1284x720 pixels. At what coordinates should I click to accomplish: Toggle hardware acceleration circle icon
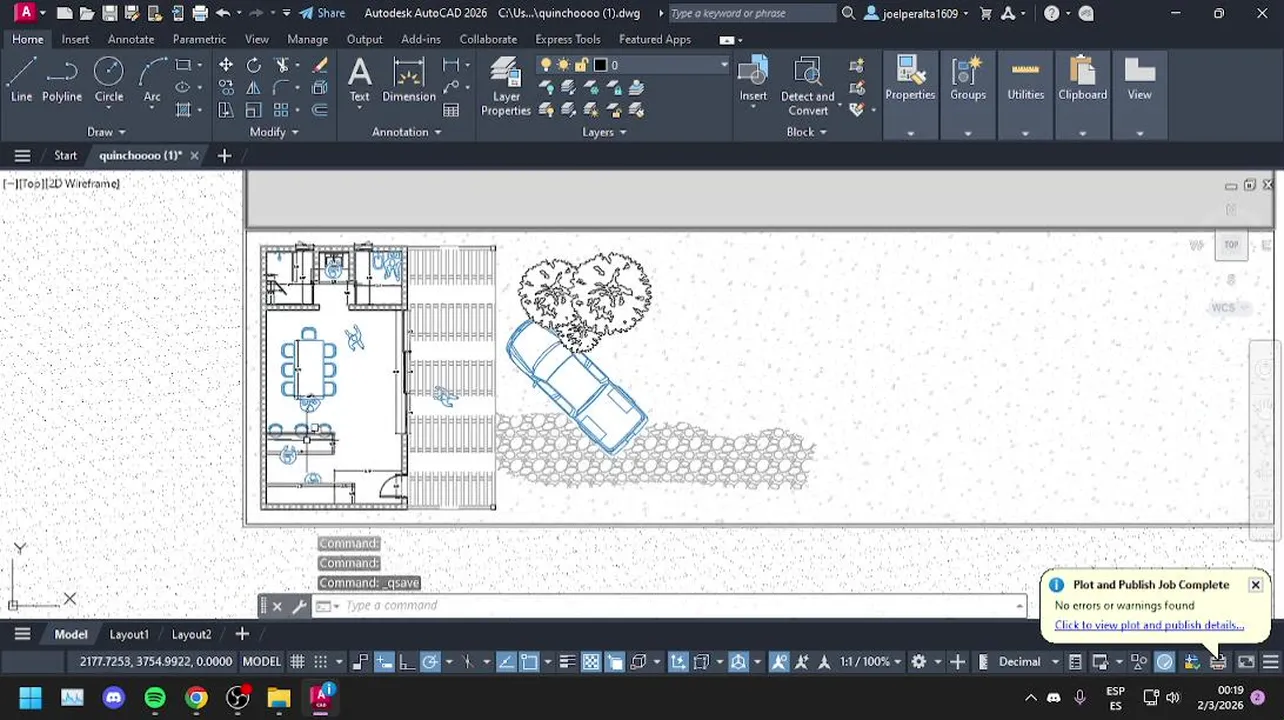[1164, 662]
